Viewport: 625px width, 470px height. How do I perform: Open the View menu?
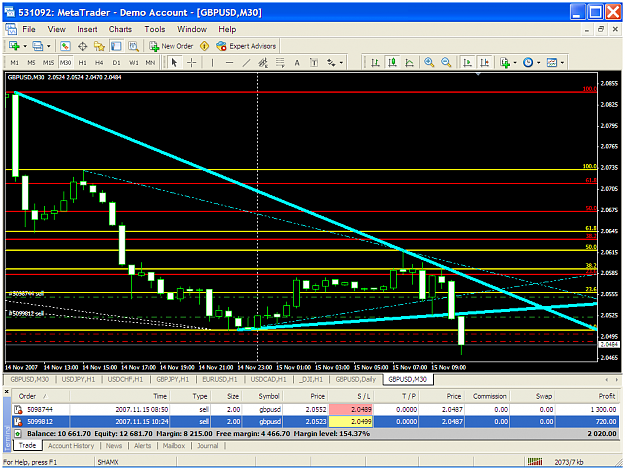57,29
